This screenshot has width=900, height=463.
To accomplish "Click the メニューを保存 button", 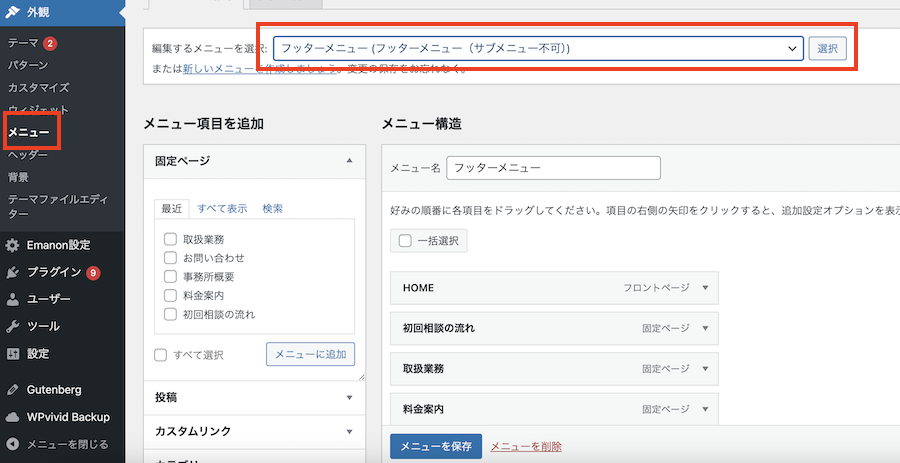I will [x=435, y=447].
